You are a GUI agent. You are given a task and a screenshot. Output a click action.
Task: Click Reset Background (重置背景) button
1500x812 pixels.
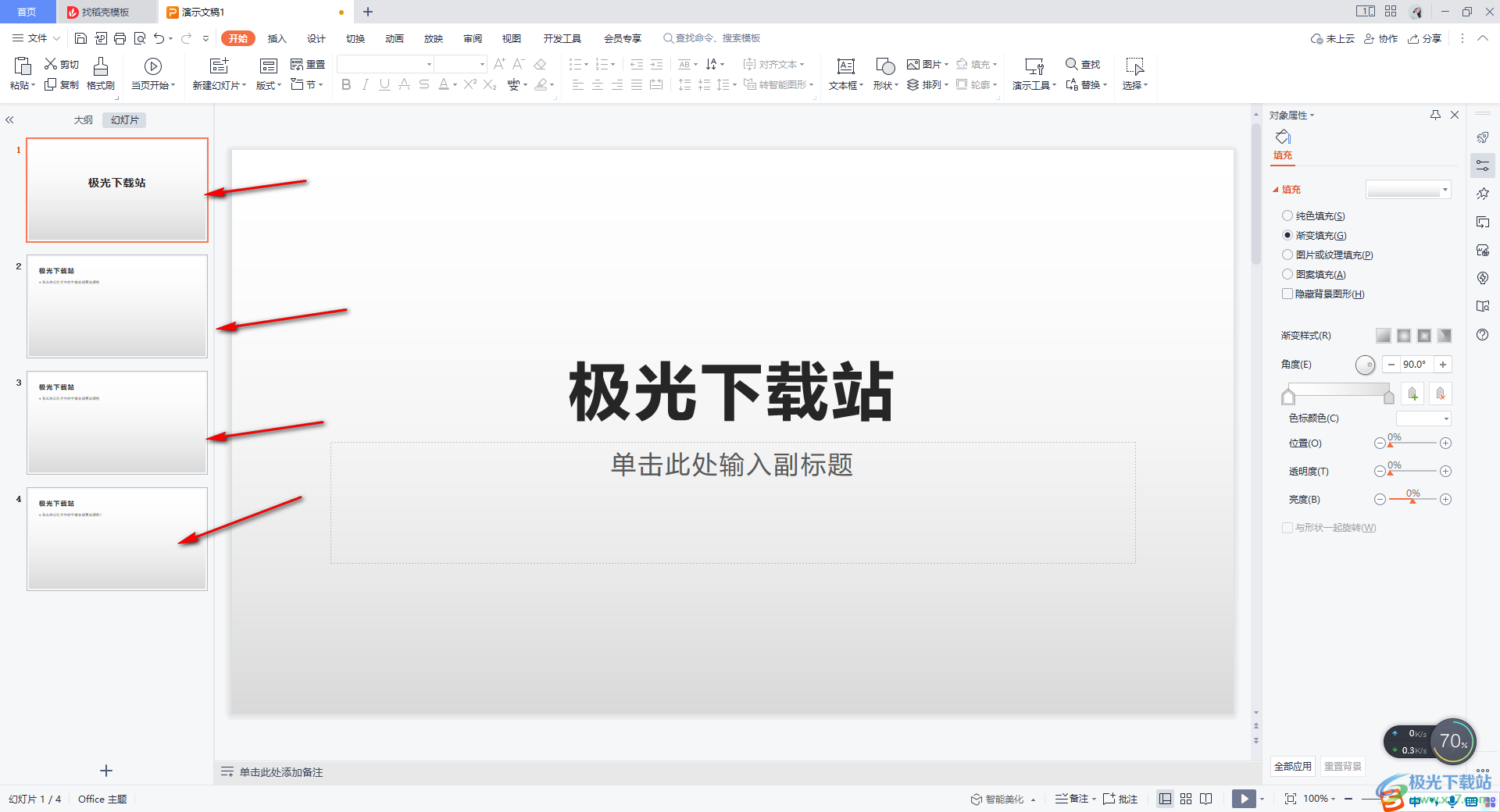tap(1343, 766)
